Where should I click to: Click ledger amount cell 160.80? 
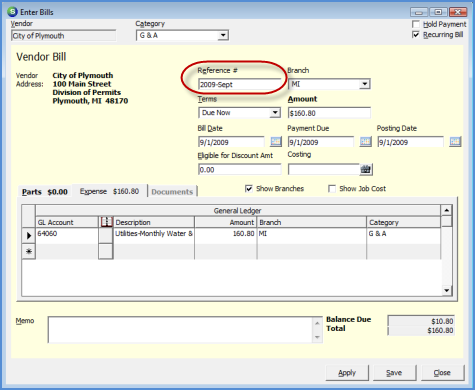point(226,235)
